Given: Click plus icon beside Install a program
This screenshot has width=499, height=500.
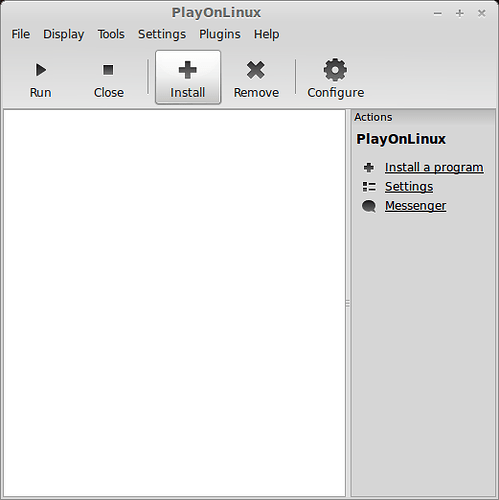Looking at the screenshot, I should (369, 167).
